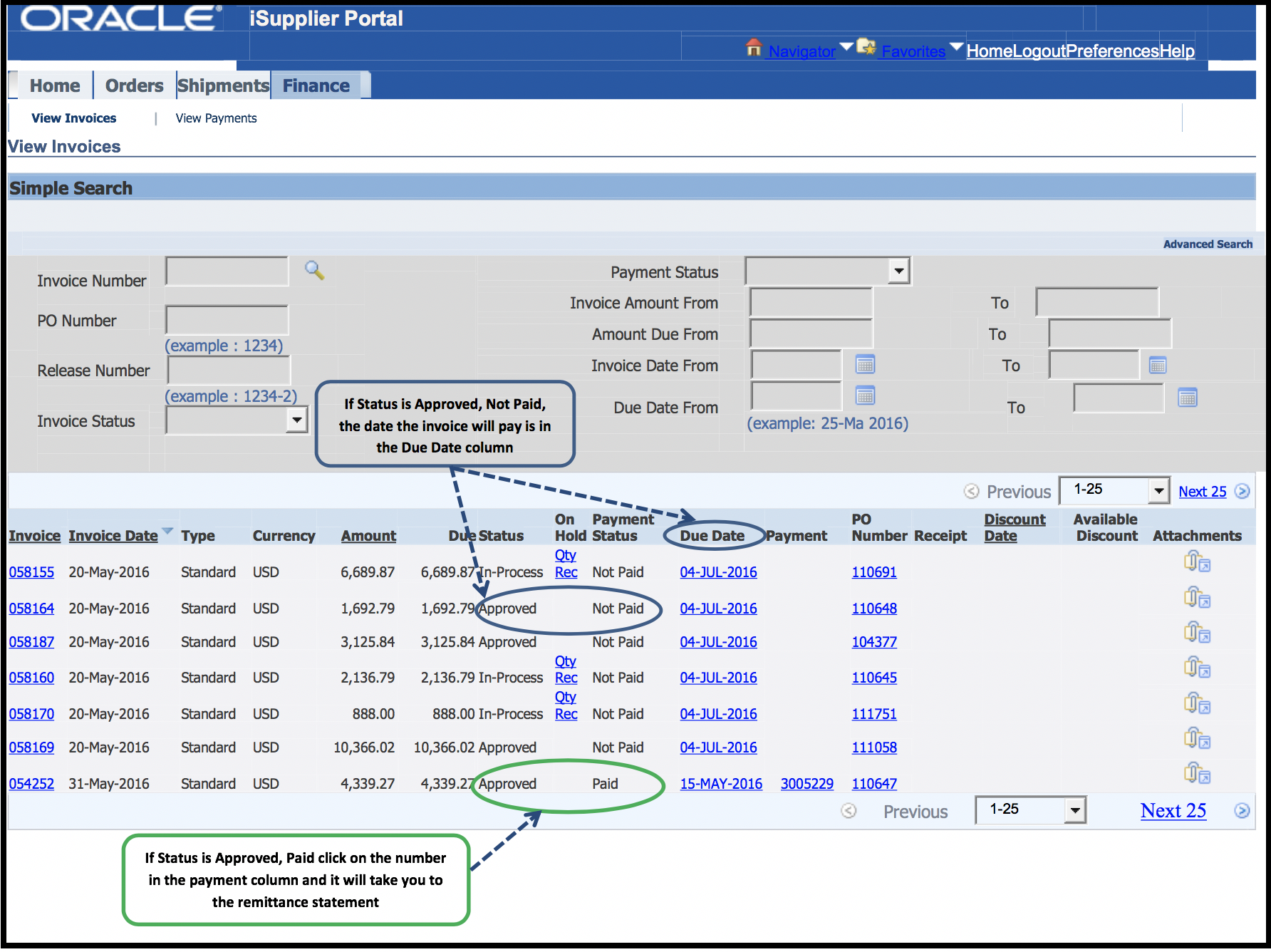Open the Invoice Date To calendar icon

1158,365
